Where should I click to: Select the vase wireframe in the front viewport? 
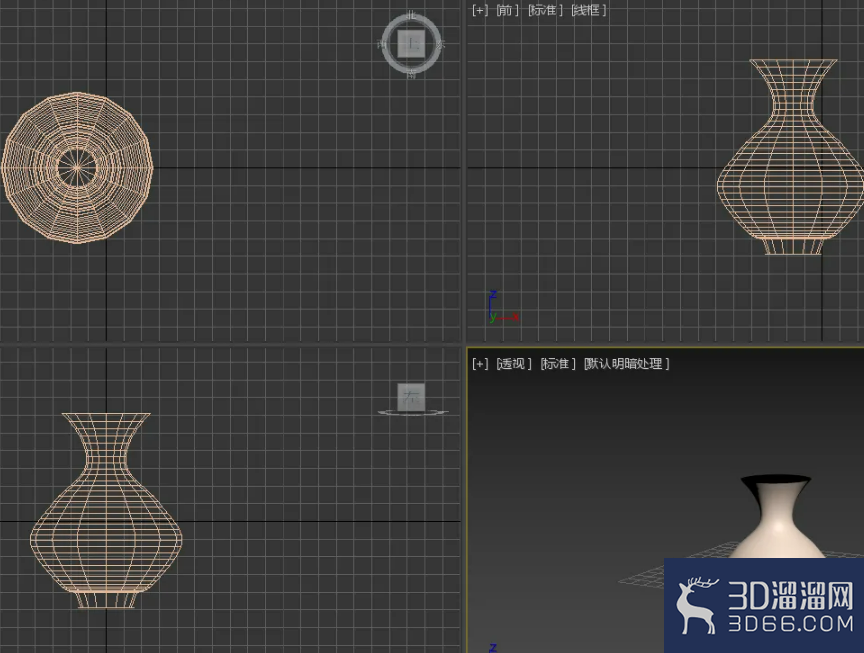coord(791,157)
